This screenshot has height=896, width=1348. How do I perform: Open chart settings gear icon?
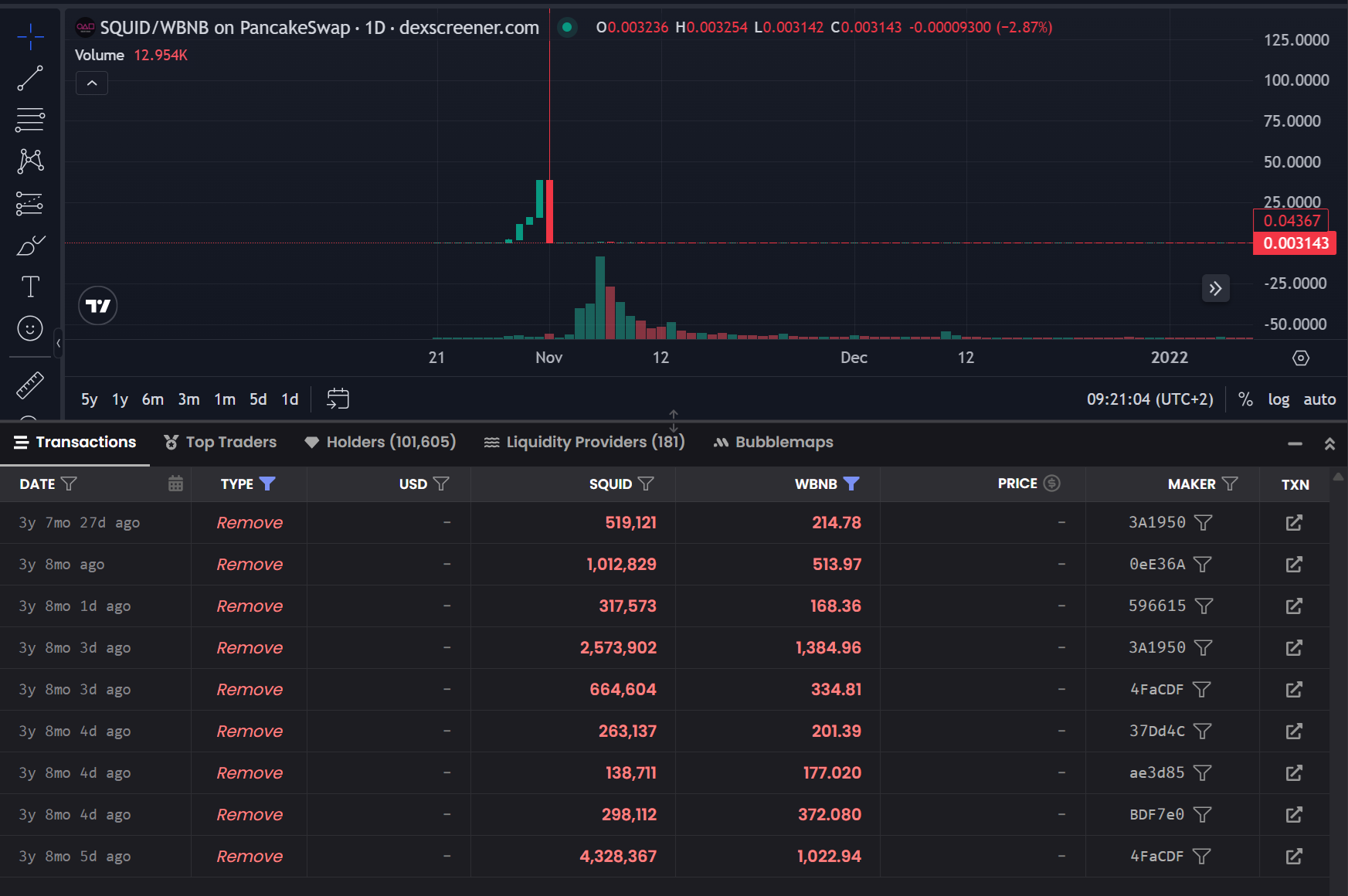(1301, 358)
